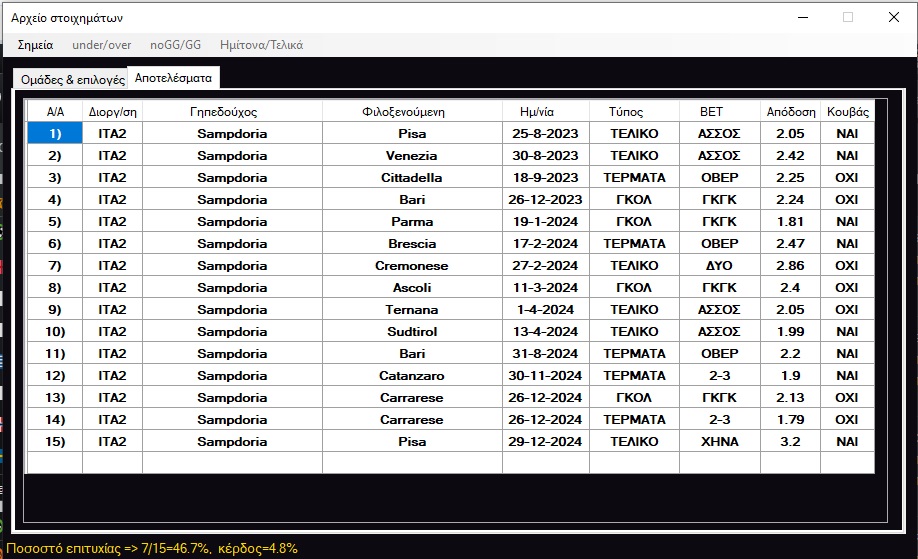Select the Αποτελέσματα tab
Viewport: 918px width, 559px height.
(x=174, y=77)
